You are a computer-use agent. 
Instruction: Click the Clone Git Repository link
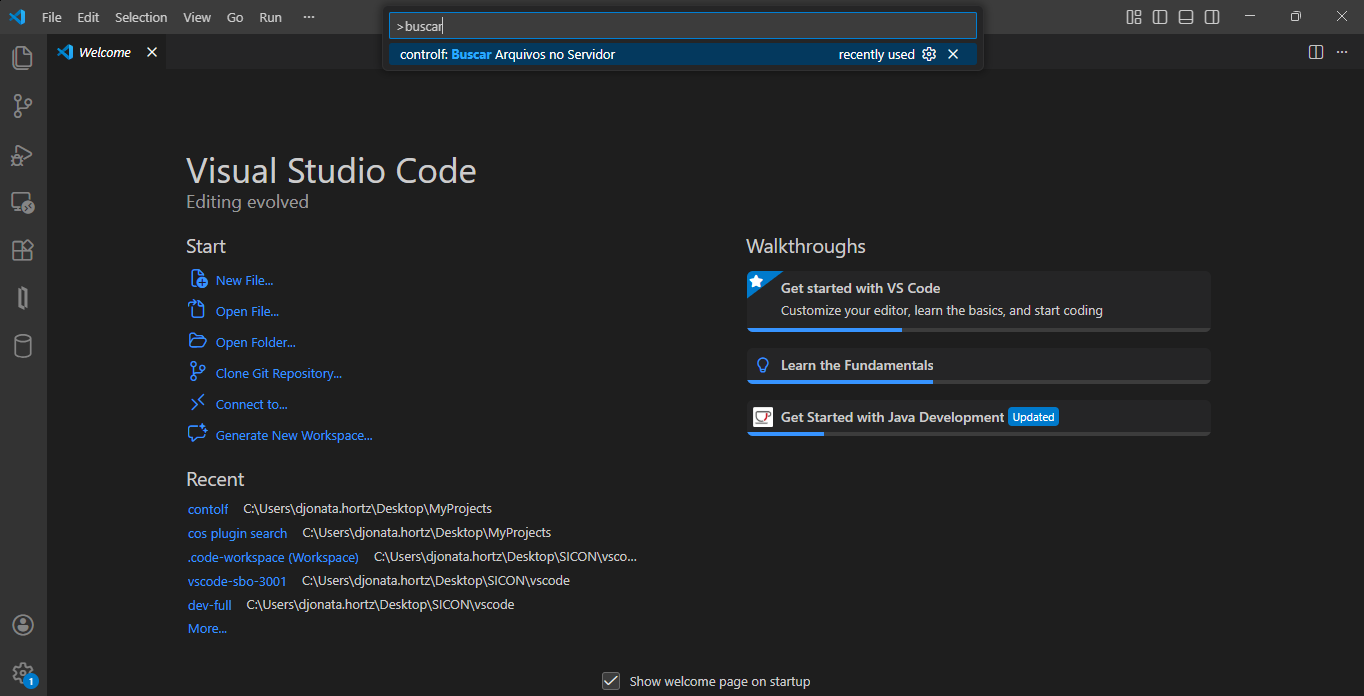(279, 374)
